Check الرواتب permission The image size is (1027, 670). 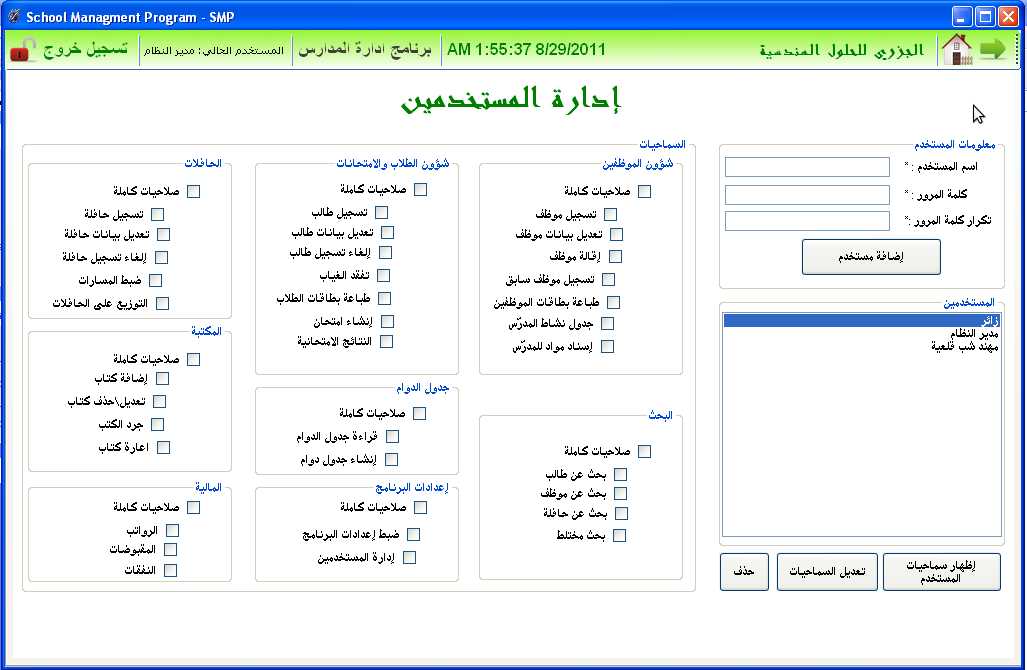tap(172, 530)
